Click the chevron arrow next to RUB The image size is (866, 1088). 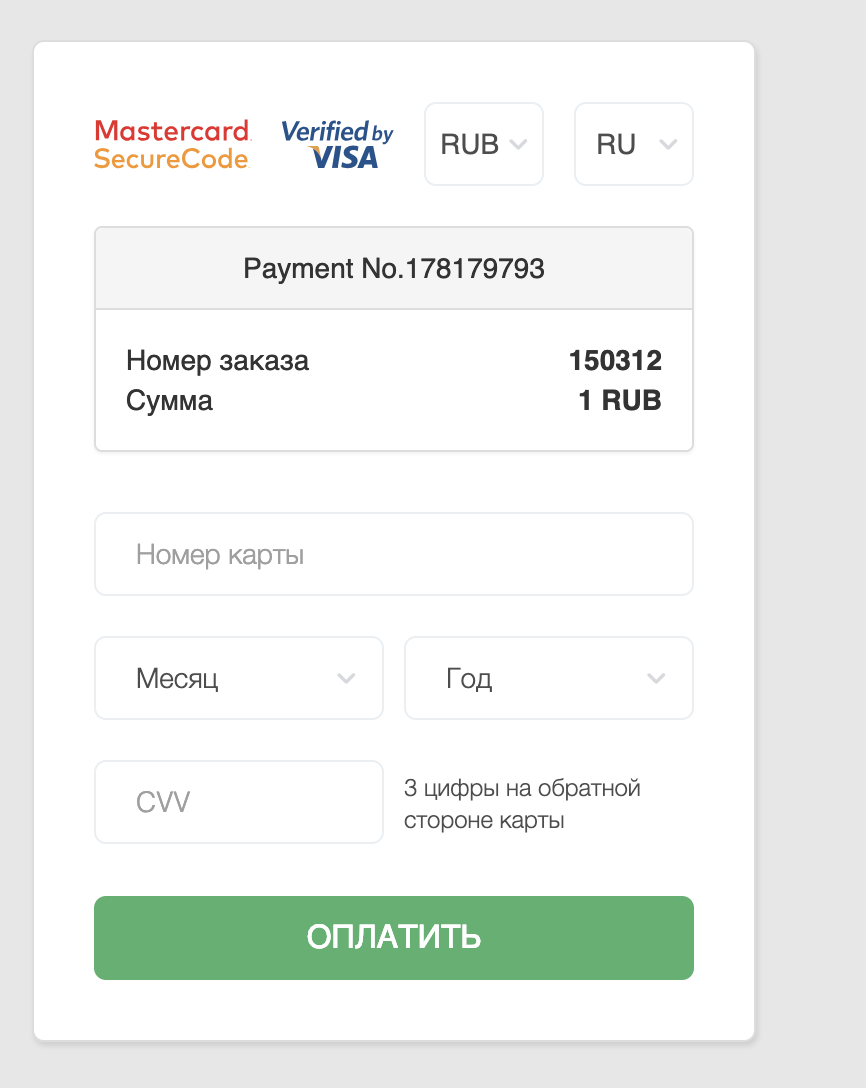point(518,144)
